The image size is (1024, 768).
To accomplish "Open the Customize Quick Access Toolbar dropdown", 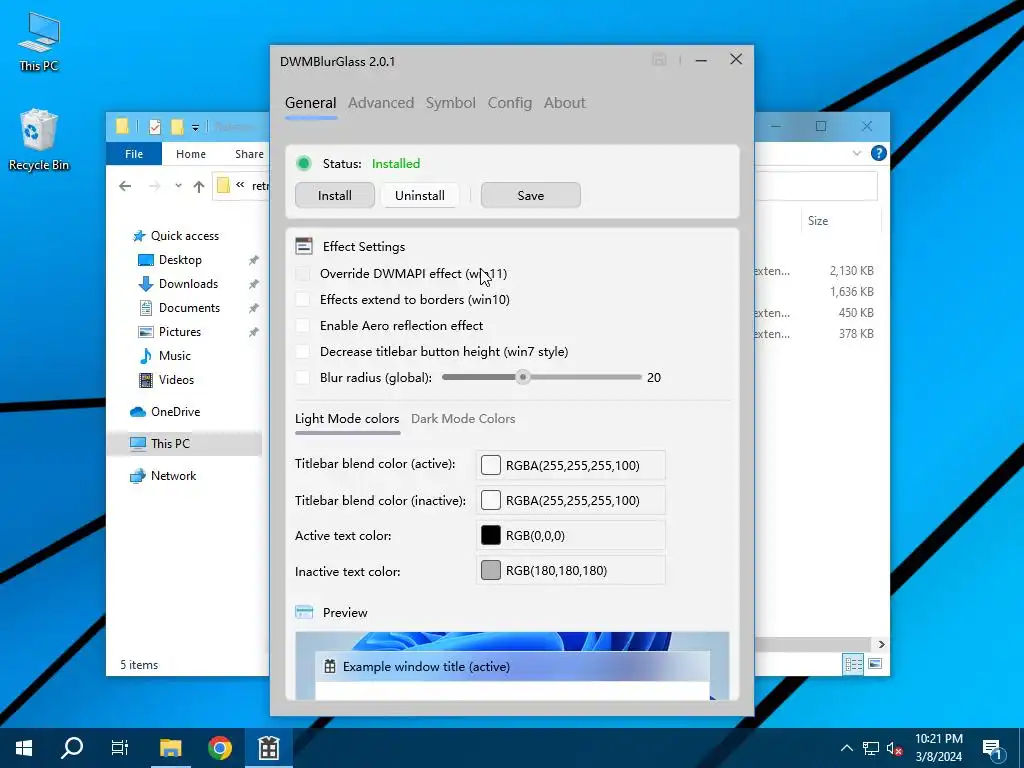I will click(x=195, y=127).
